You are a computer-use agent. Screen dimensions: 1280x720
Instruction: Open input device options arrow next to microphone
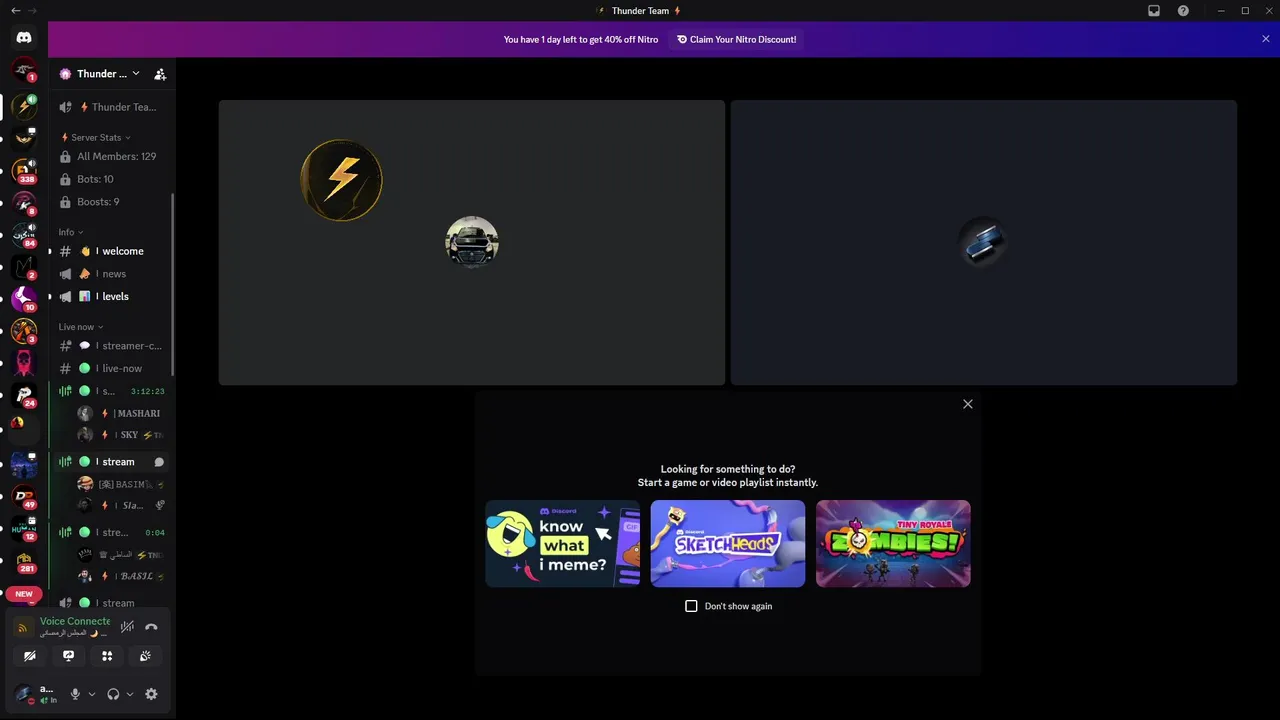coord(92,694)
